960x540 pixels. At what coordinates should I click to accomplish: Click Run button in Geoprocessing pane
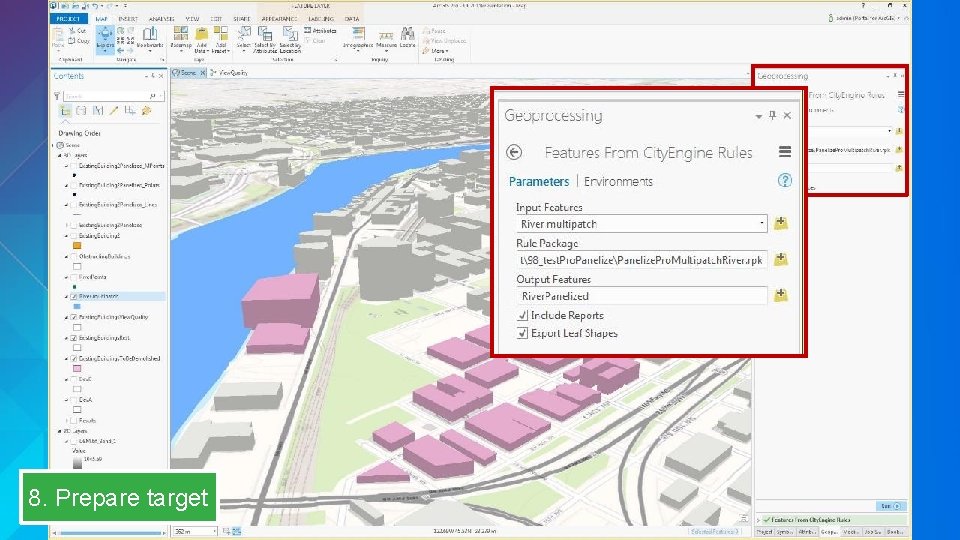(x=890, y=506)
